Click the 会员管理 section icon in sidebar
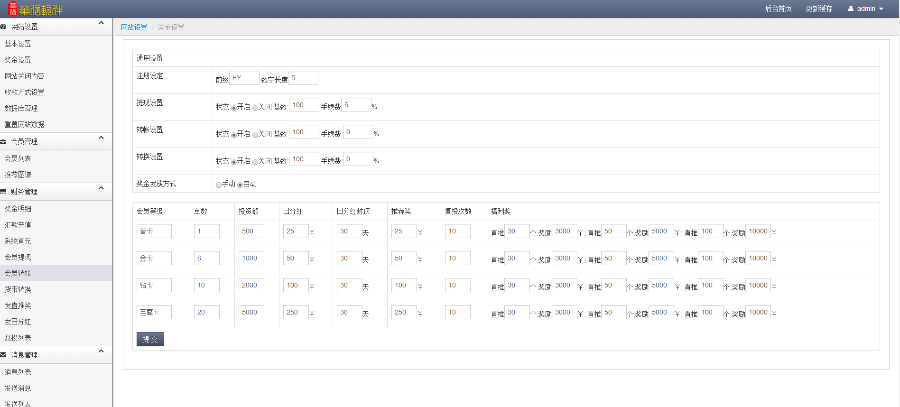 tap(3, 141)
